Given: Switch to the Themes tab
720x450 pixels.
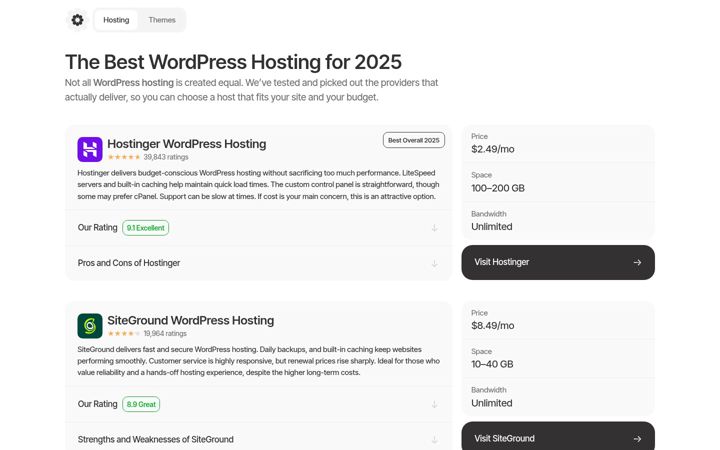Looking at the screenshot, I should [x=162, y=20].
